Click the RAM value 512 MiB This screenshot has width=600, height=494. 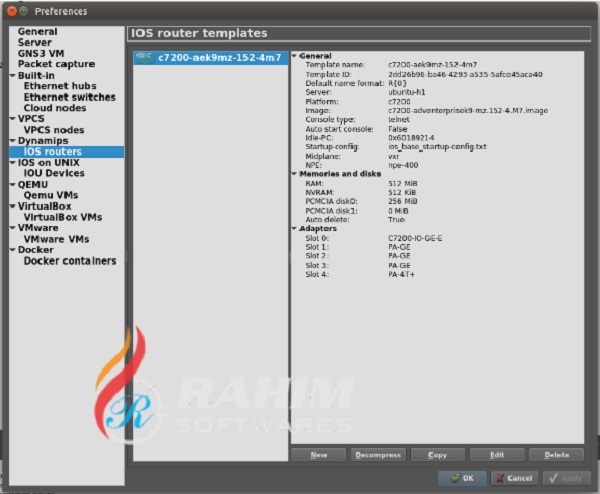[403, 184]
